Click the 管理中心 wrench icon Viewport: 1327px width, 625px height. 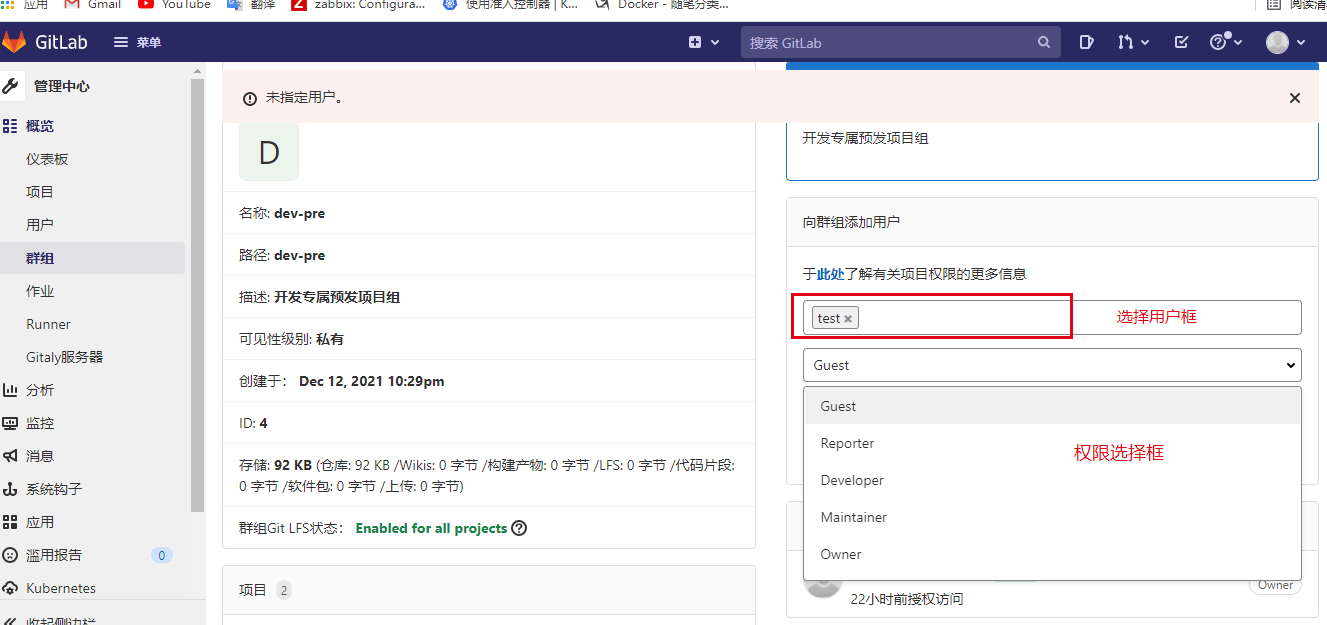click(11, 86)
